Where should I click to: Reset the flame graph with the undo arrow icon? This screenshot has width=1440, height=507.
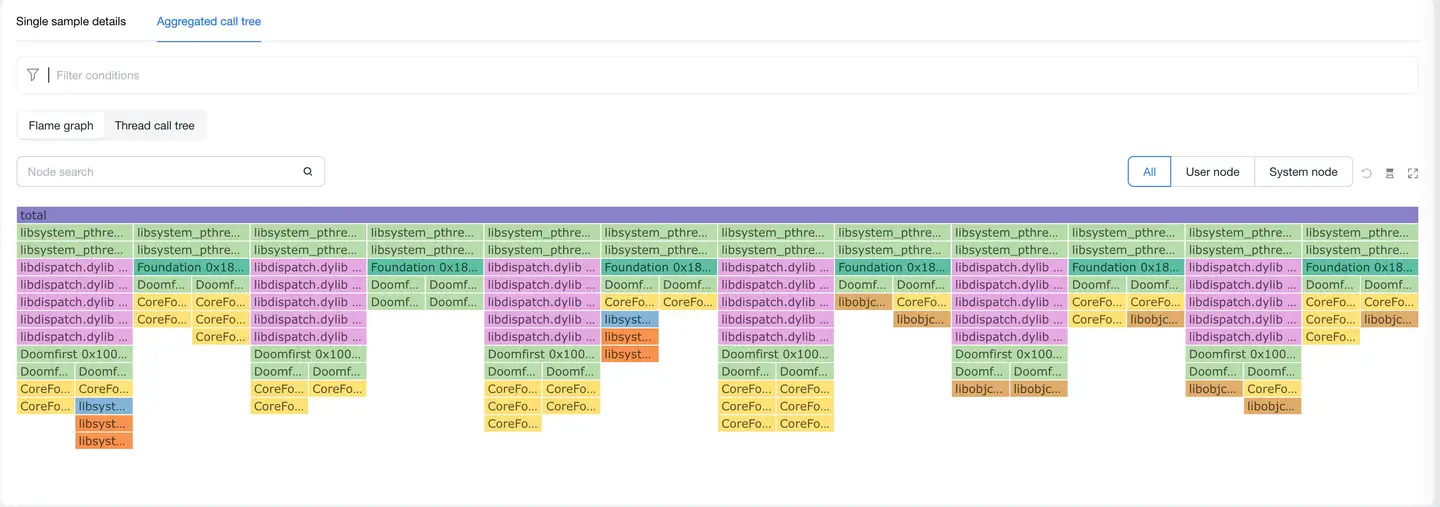(x=1366, y=173)
